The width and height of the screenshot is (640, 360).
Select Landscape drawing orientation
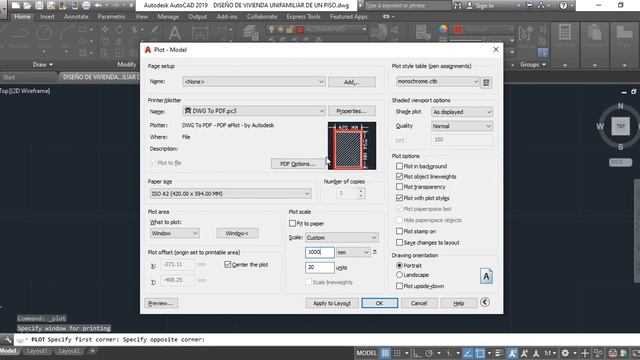click(x=399, y=275)
